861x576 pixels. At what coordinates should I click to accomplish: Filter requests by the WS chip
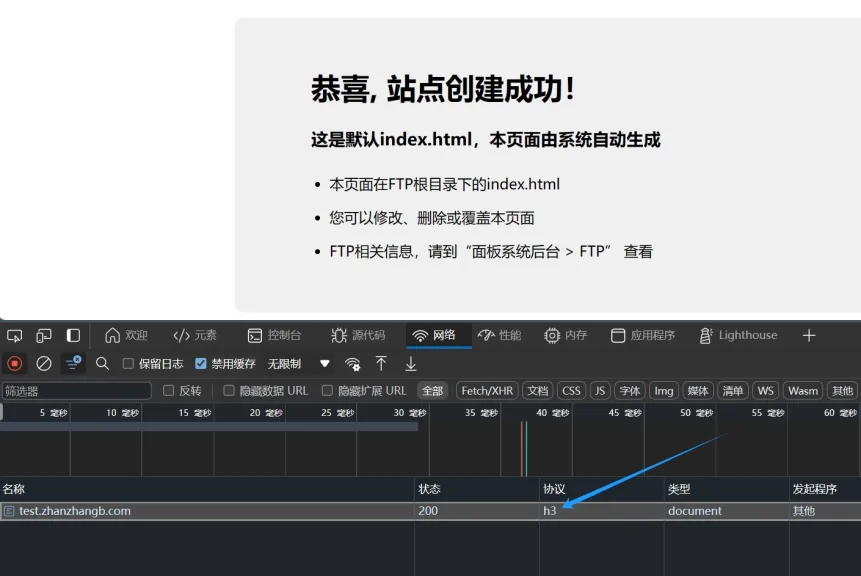[766, 390]
